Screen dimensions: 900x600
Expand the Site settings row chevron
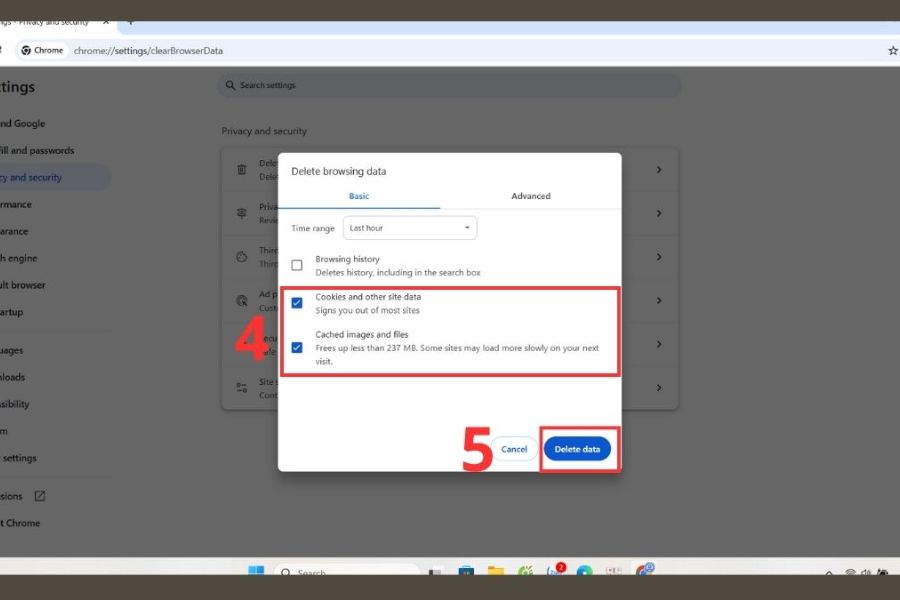pyautogui.click(x=658, y=387)
